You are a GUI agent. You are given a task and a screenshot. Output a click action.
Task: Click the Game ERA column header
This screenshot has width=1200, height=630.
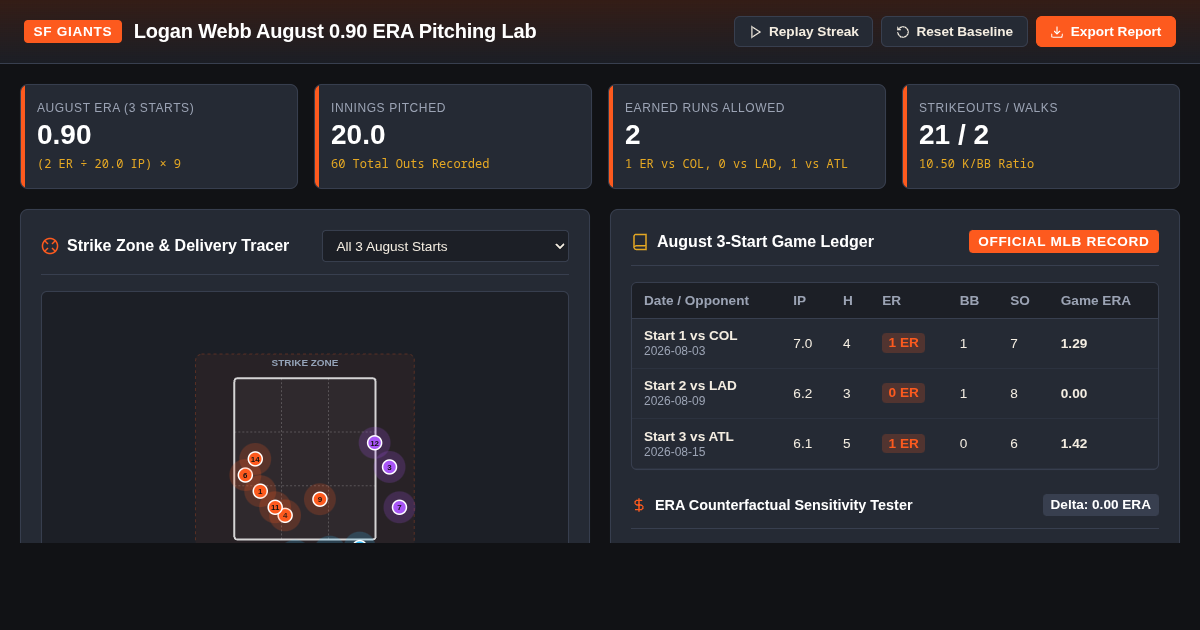point(1096,301)
